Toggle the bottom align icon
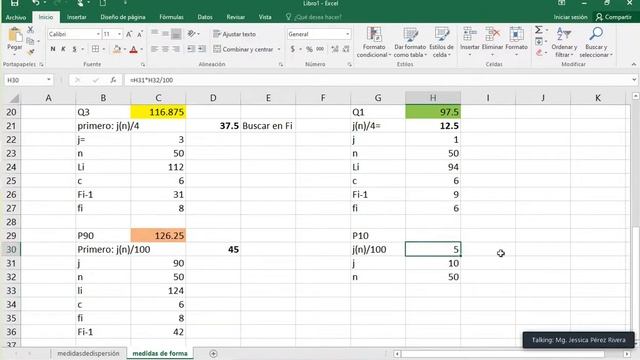Viewport: 640px width, 360px height. pos(176,33)
